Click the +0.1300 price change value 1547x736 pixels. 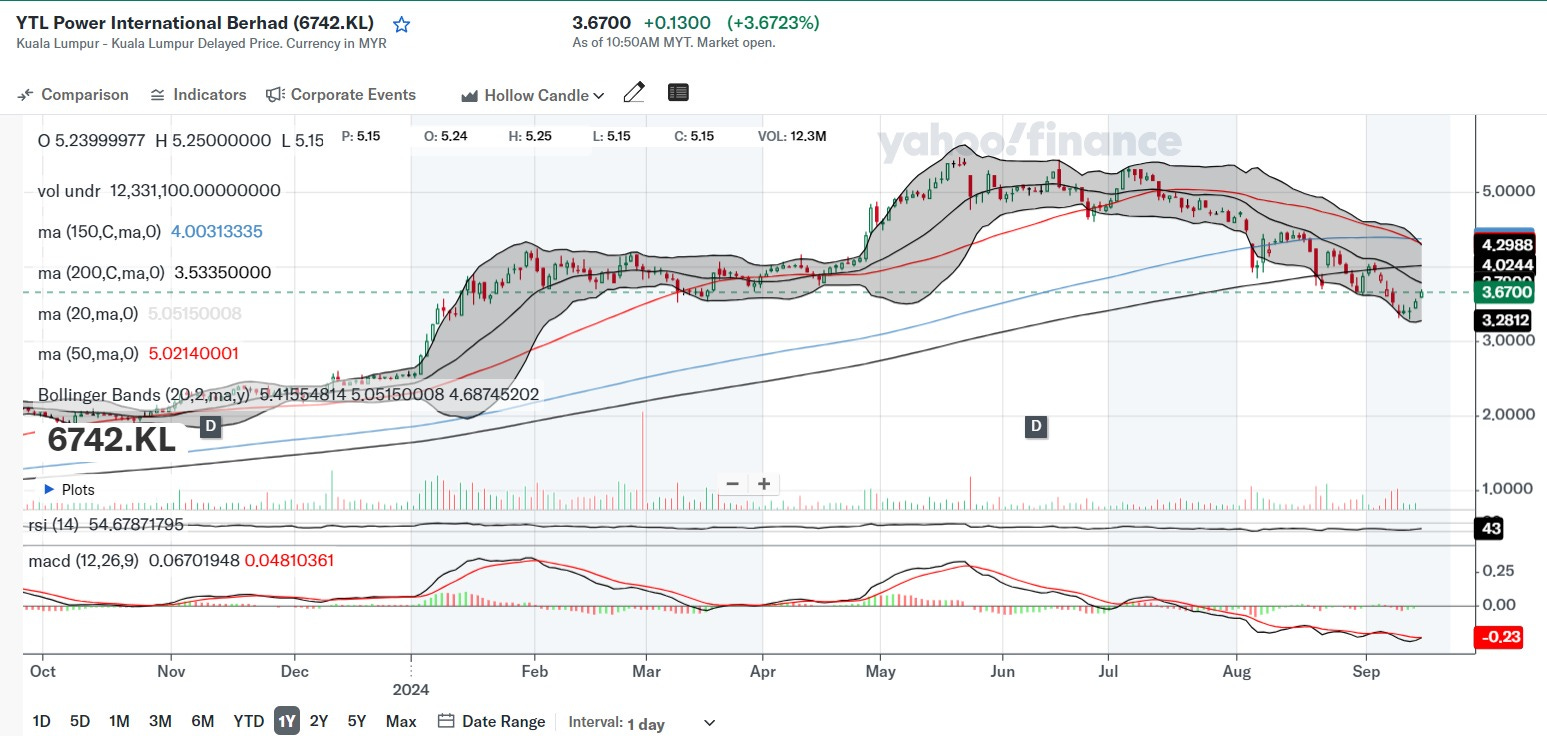click(677, 22)
